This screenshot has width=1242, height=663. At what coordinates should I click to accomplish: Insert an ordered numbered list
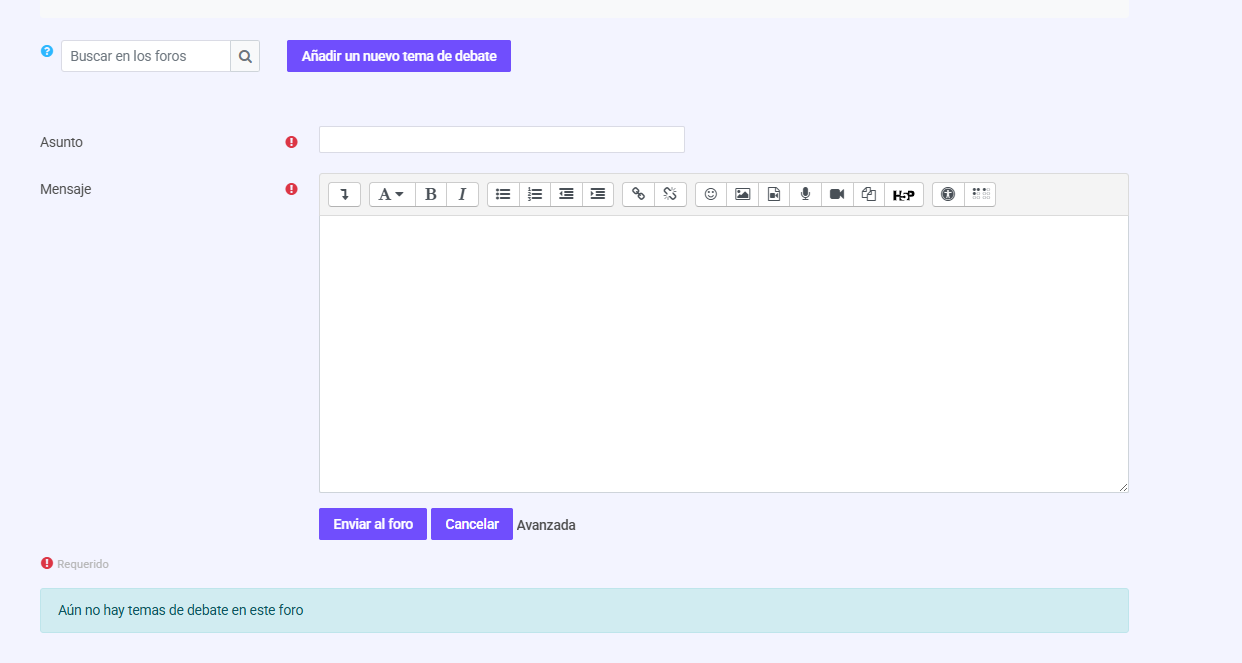point(535,194)
